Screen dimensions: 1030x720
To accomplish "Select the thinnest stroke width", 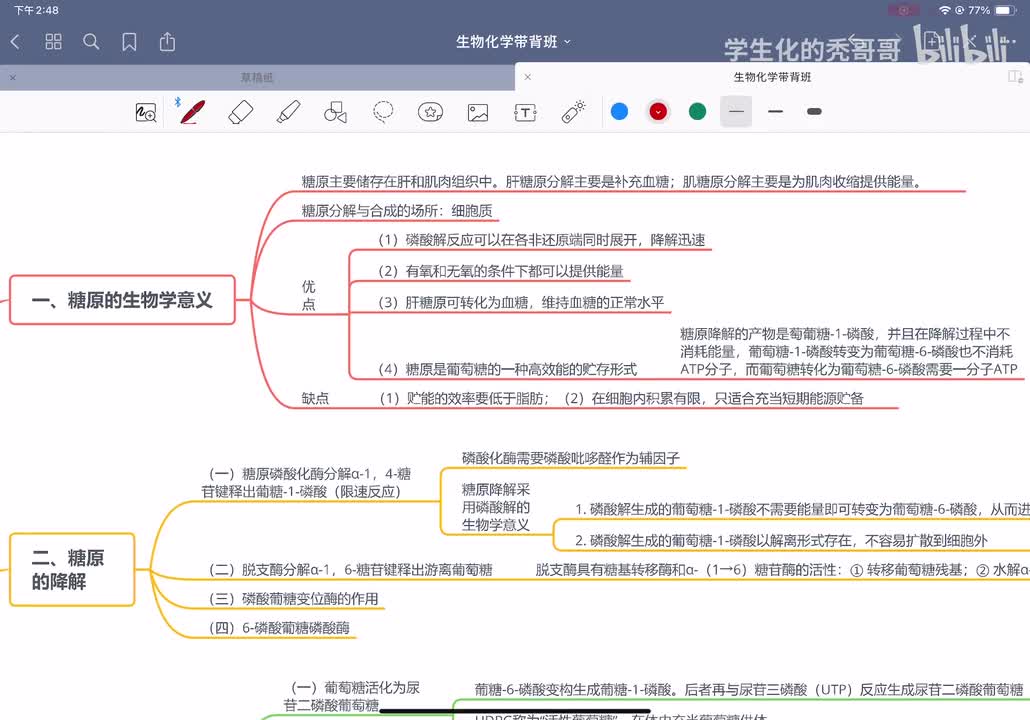I will pyautogui.click(x=736, y=112).
